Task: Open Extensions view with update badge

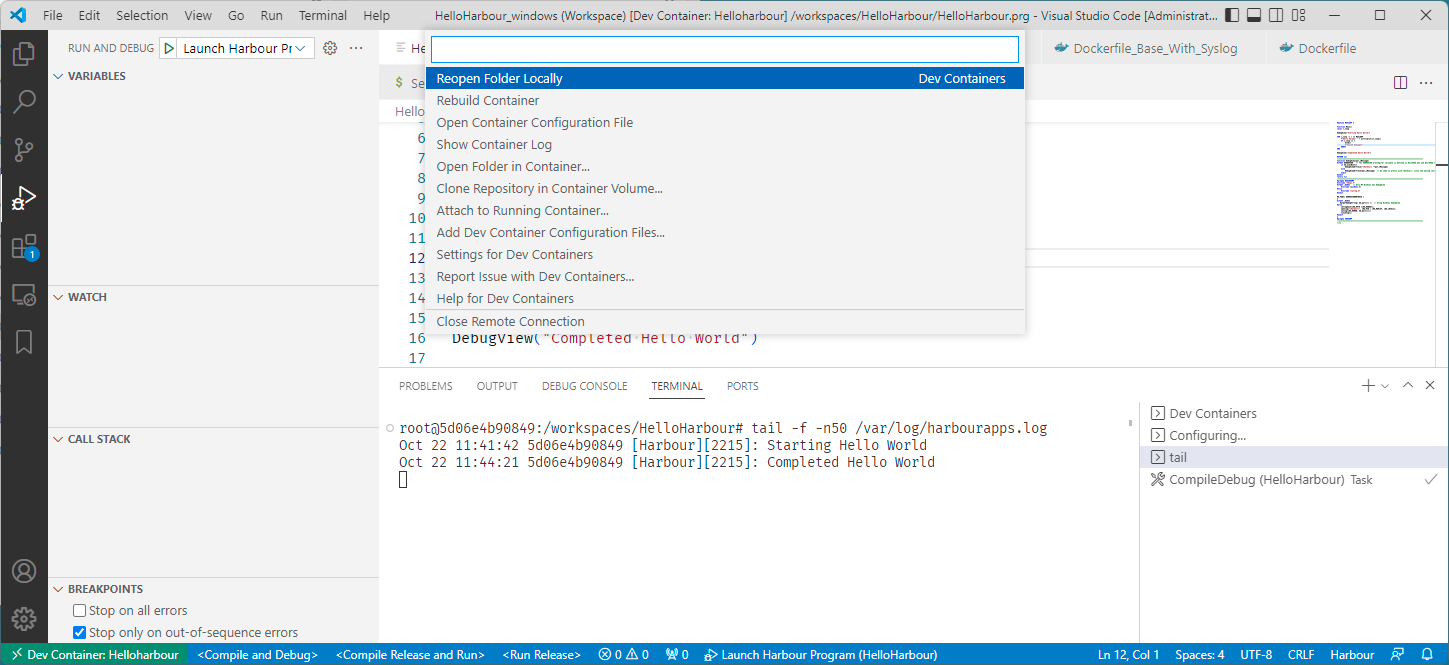Action: [x=24, y=247]
